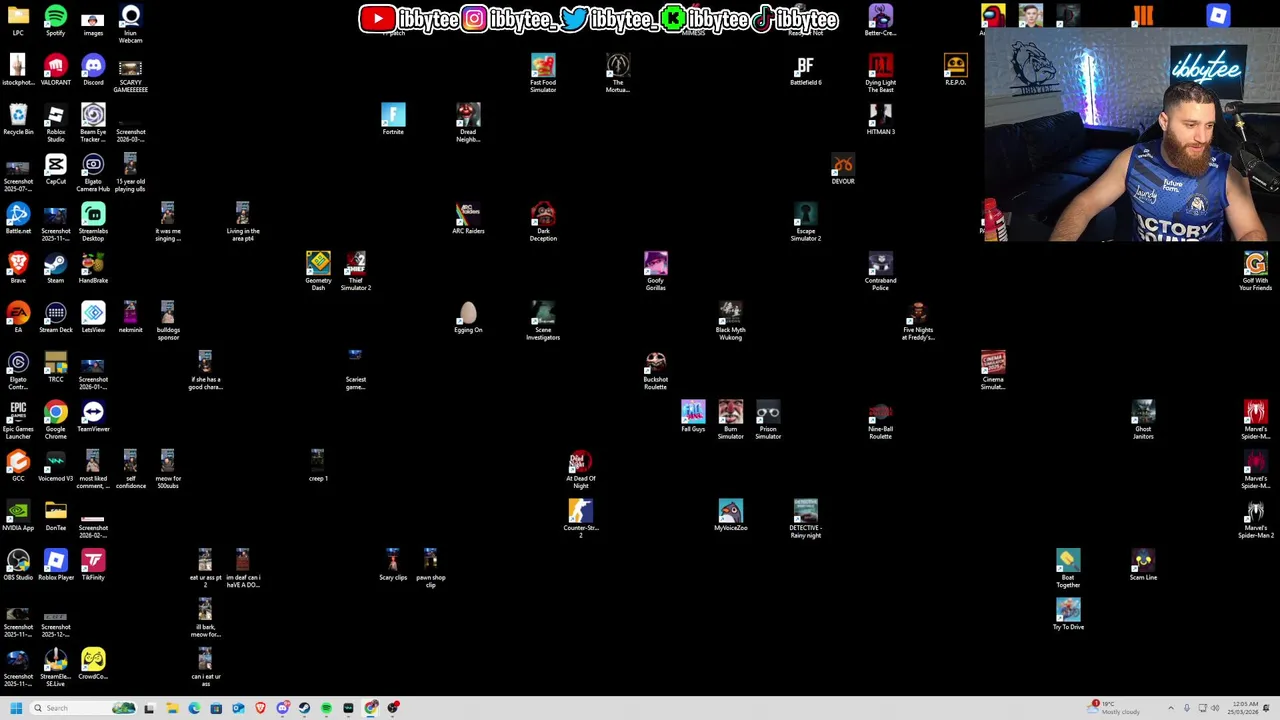This screenshot has height=720, width=1280.
Task: Open the Fast Food Simulator game
Action: click(x=543, y=74)
